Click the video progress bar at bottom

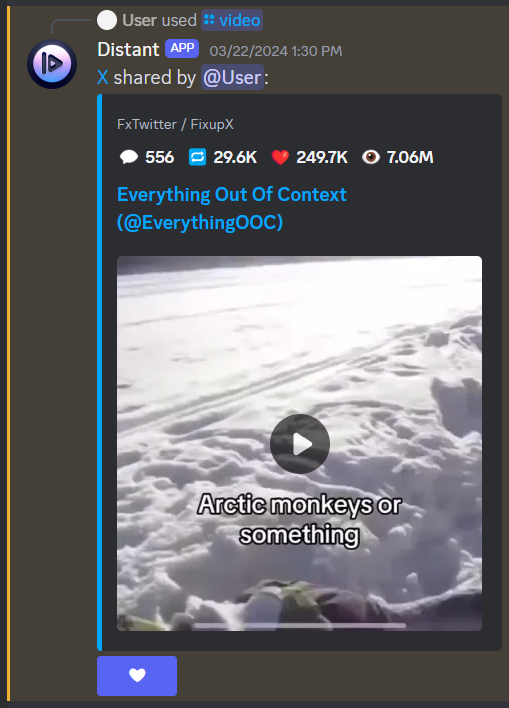coord(300,625)
